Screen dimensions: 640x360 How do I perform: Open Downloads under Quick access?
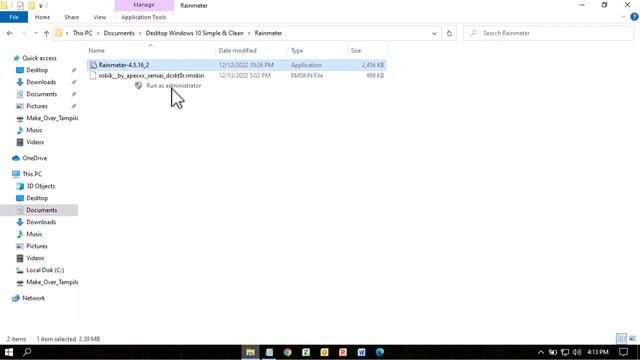coord(41,82)
